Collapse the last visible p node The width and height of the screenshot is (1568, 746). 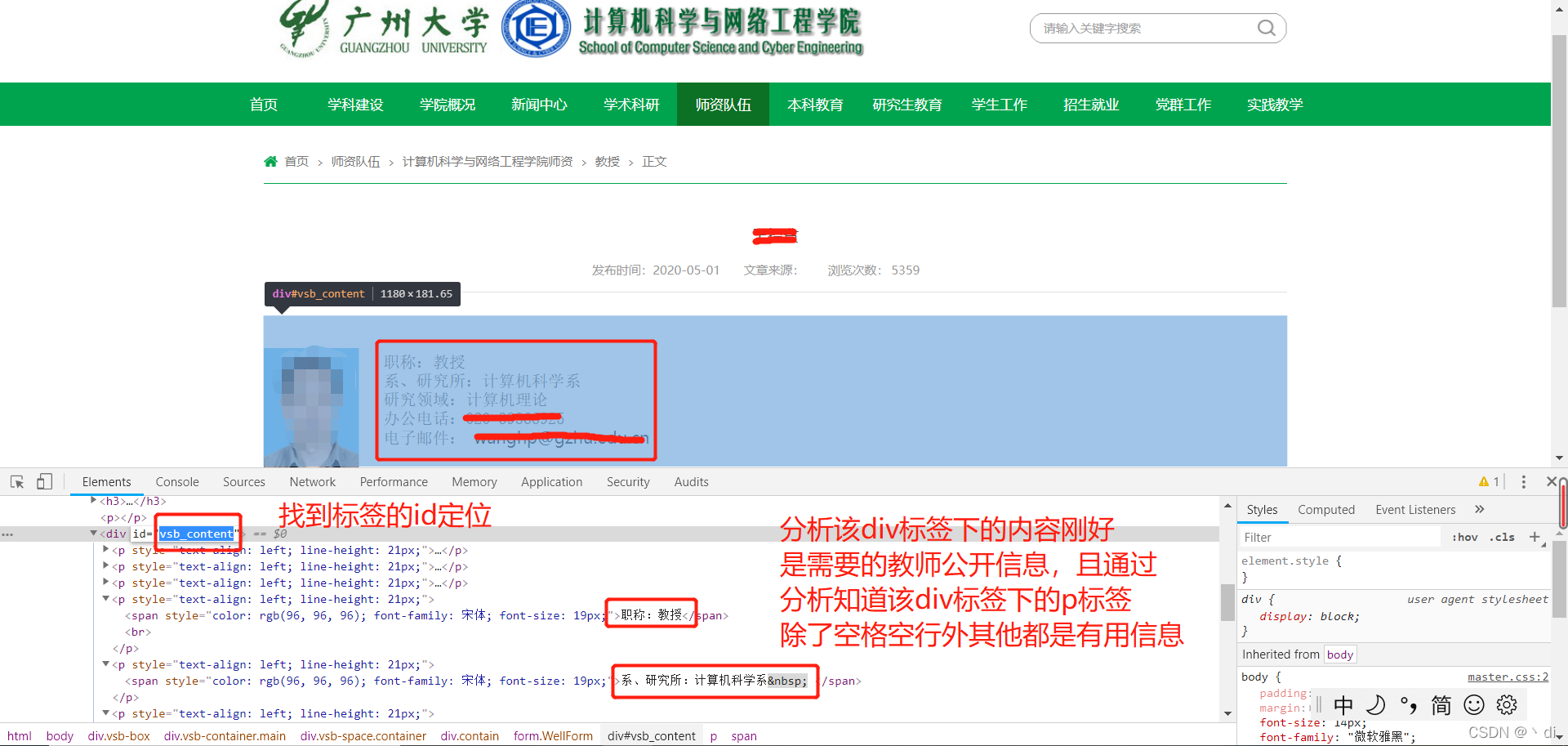[x=106, y=712]
